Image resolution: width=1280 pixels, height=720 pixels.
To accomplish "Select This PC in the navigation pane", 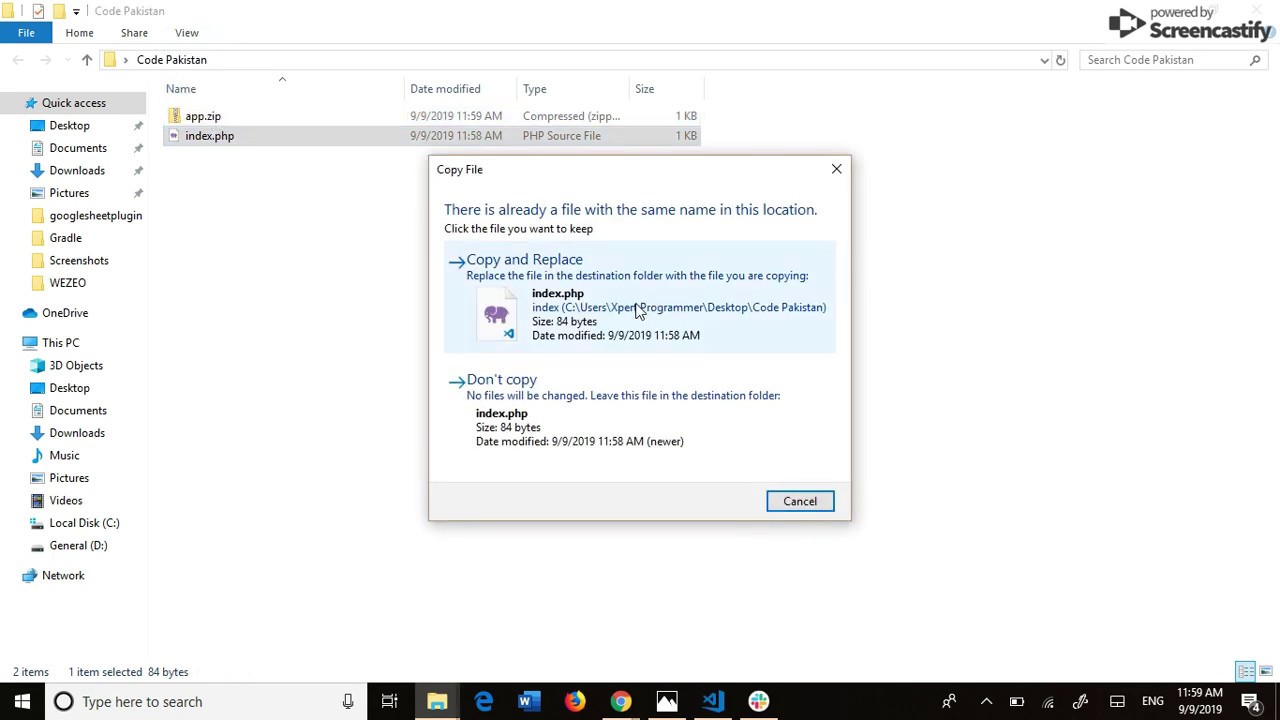I will pyautogui.click(x=61, y=343).
